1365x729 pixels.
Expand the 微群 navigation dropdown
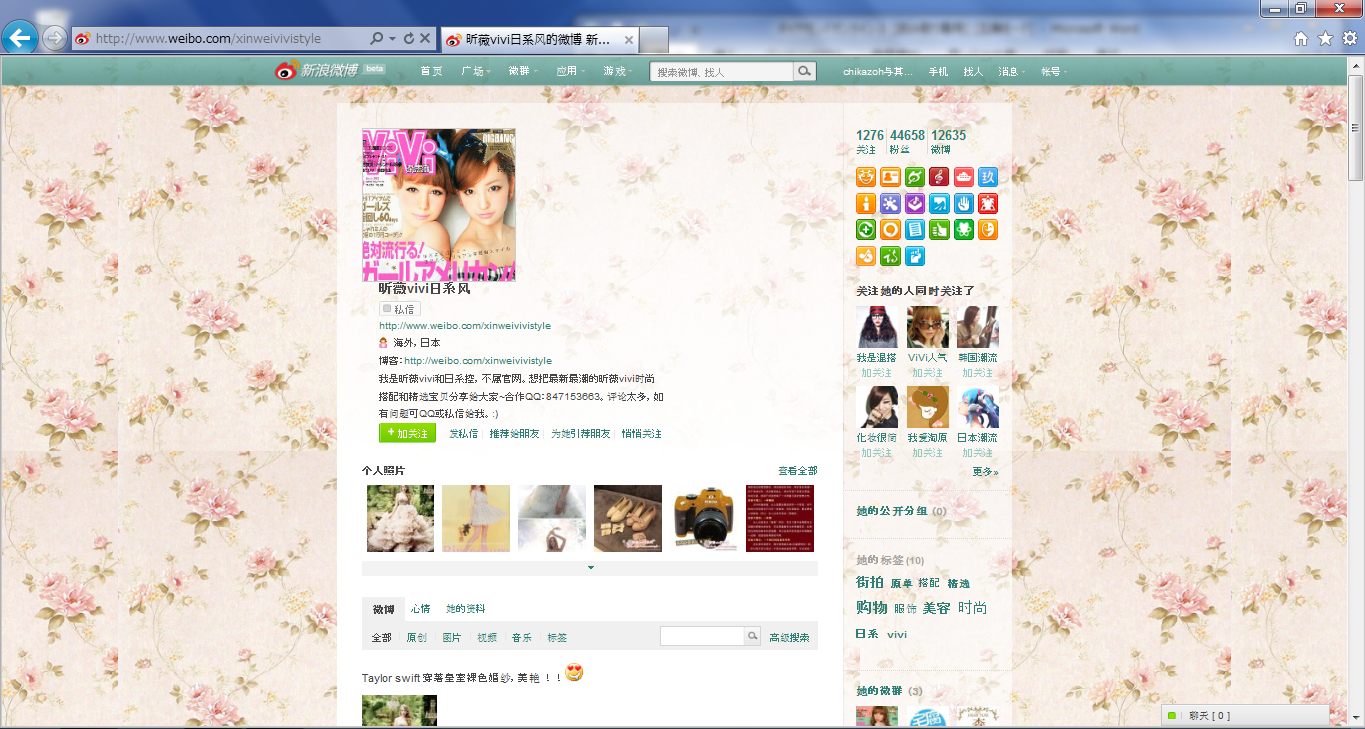523,71
